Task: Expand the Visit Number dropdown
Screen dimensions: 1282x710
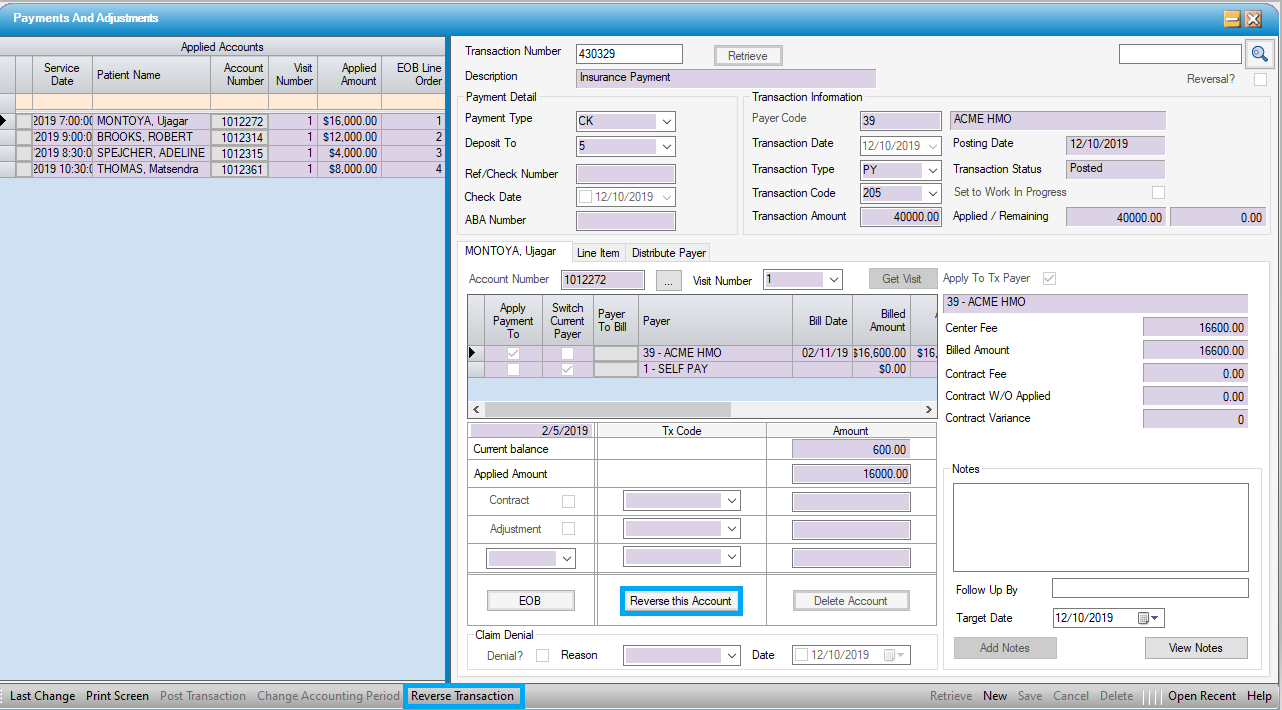Action: pyautogui.click(x=833, y=280)
